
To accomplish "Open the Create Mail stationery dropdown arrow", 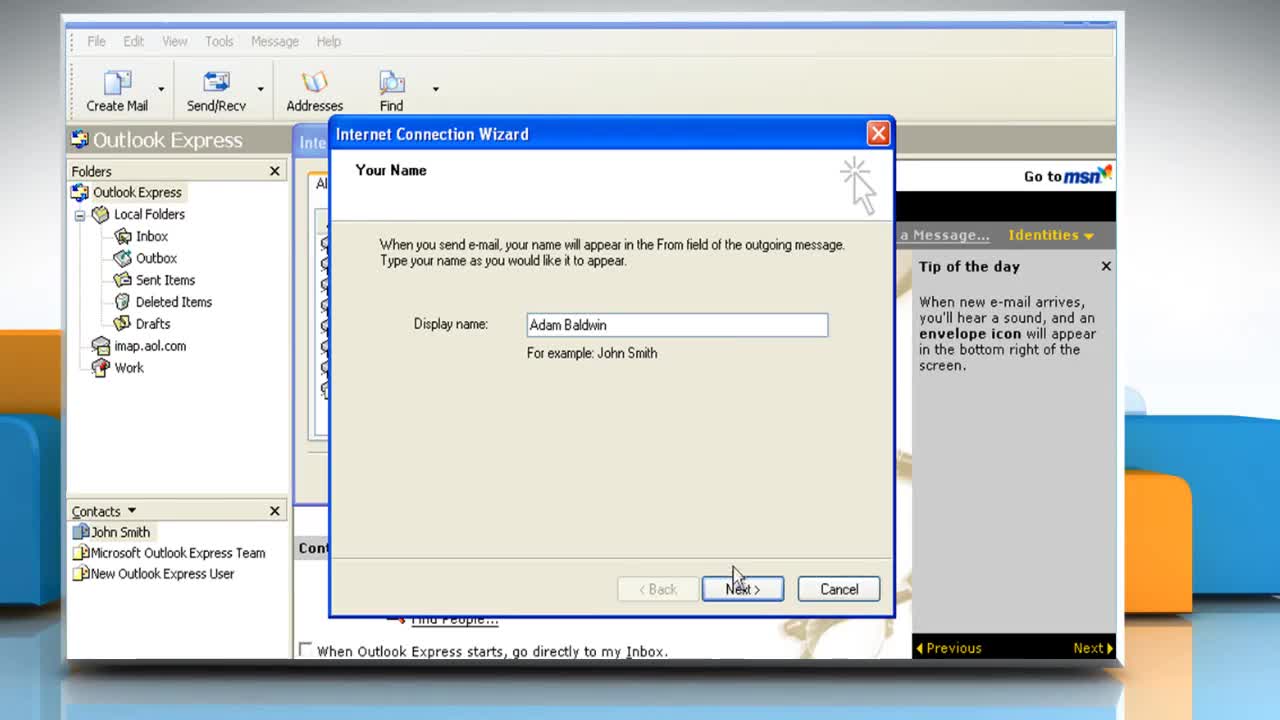I will [161, 89].
